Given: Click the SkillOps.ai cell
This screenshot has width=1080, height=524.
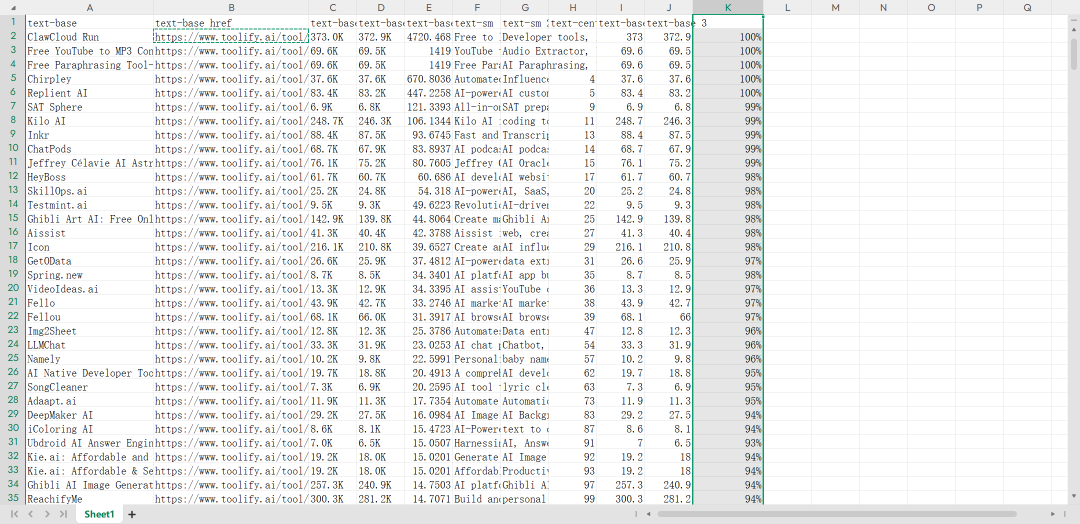Looking at the screenshot, I should (89, 191).
